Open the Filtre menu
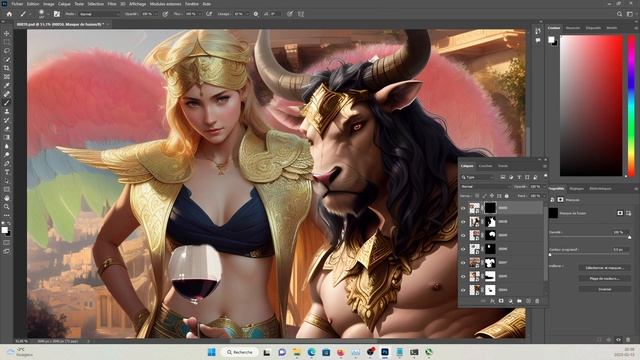Image resolution: width=640 pixels, height=360 pixels. click(x=112, y=4)
